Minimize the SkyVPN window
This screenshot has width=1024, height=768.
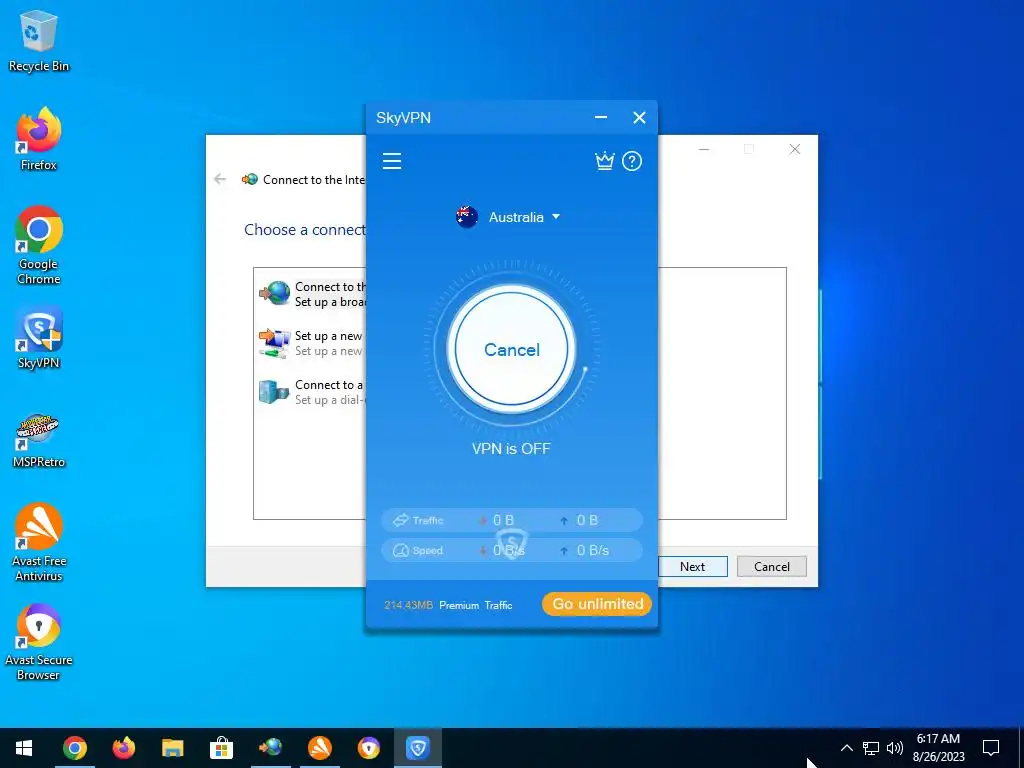click(601, 118)
